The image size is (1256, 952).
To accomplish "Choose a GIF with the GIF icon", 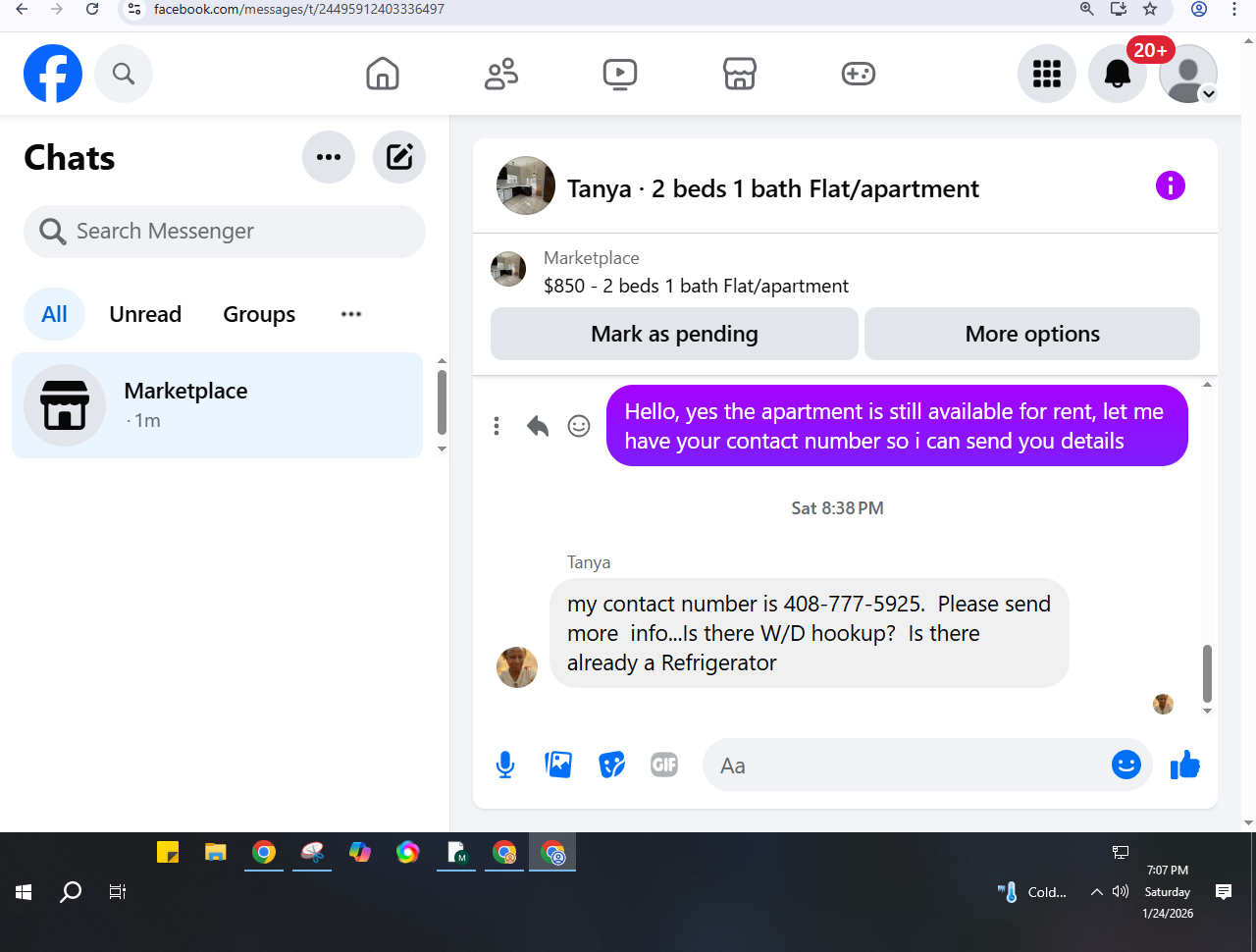I will tap(664, 765).
